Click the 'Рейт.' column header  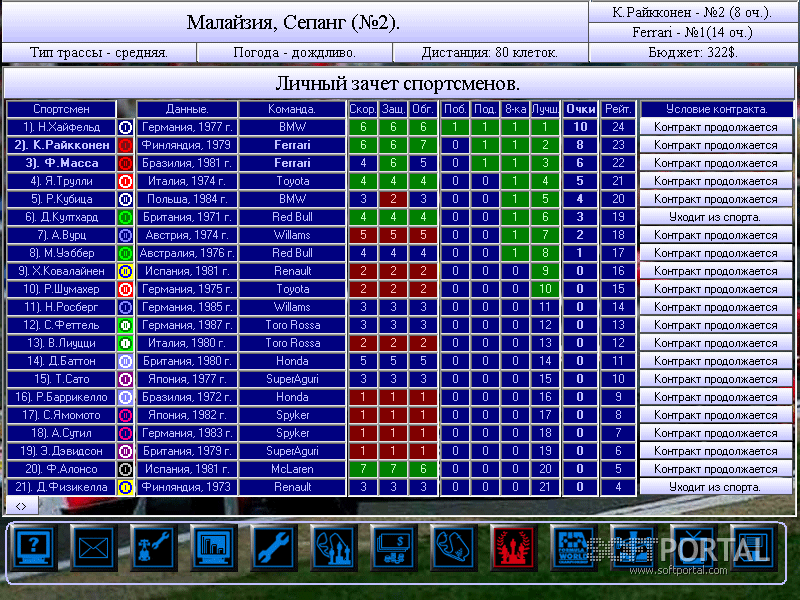coord(618,109)
